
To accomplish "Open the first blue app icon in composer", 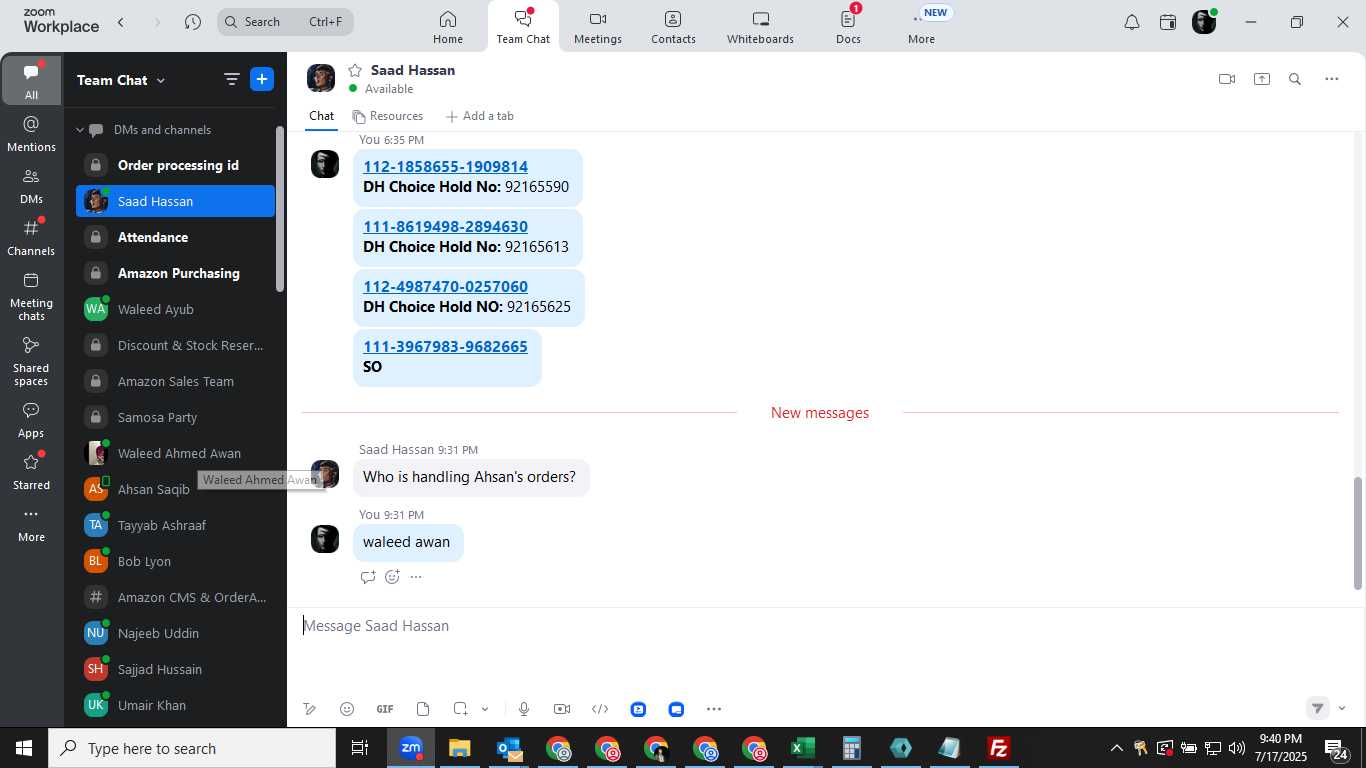I will [x=638, y=709].
